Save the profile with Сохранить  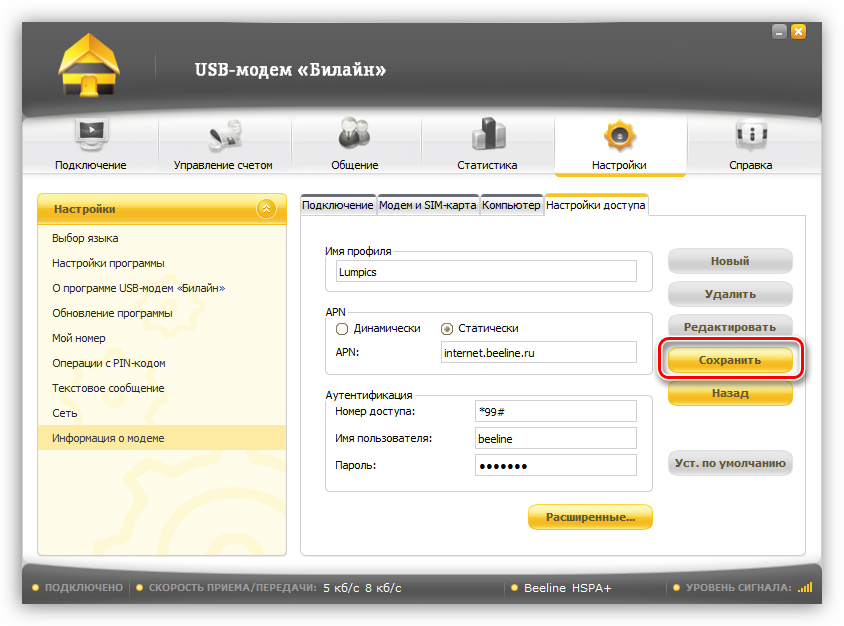[730, 360]
